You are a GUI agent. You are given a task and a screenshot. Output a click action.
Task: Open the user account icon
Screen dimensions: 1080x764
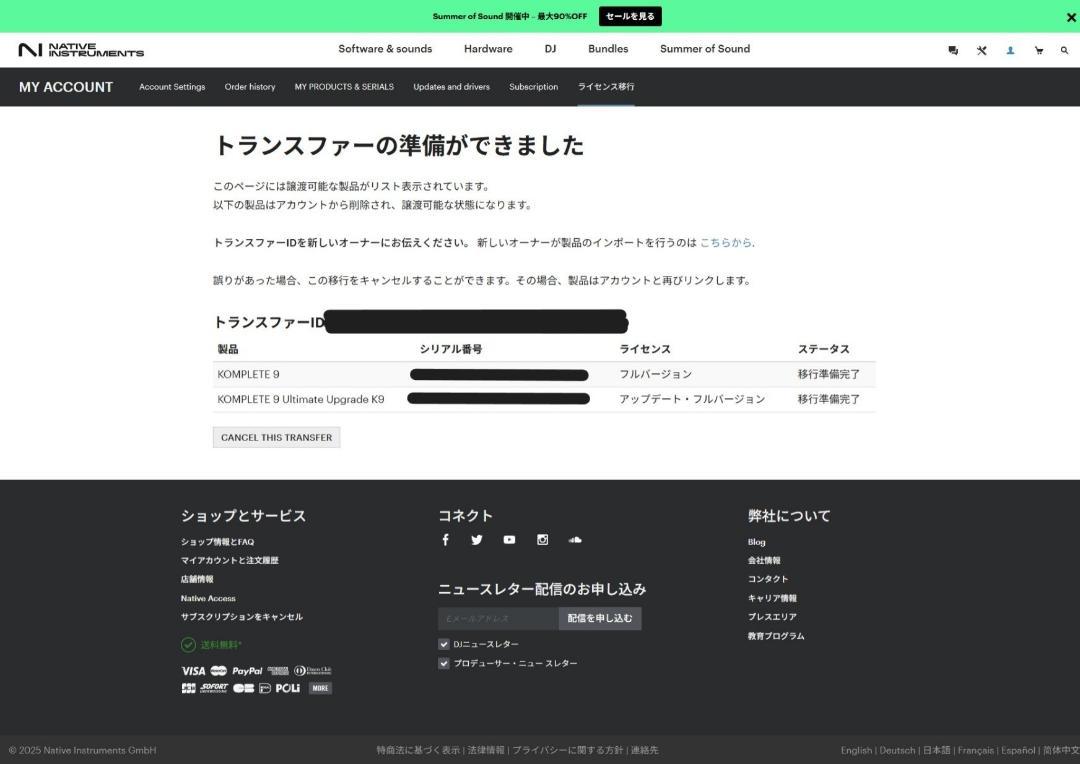pos(1010,50)
